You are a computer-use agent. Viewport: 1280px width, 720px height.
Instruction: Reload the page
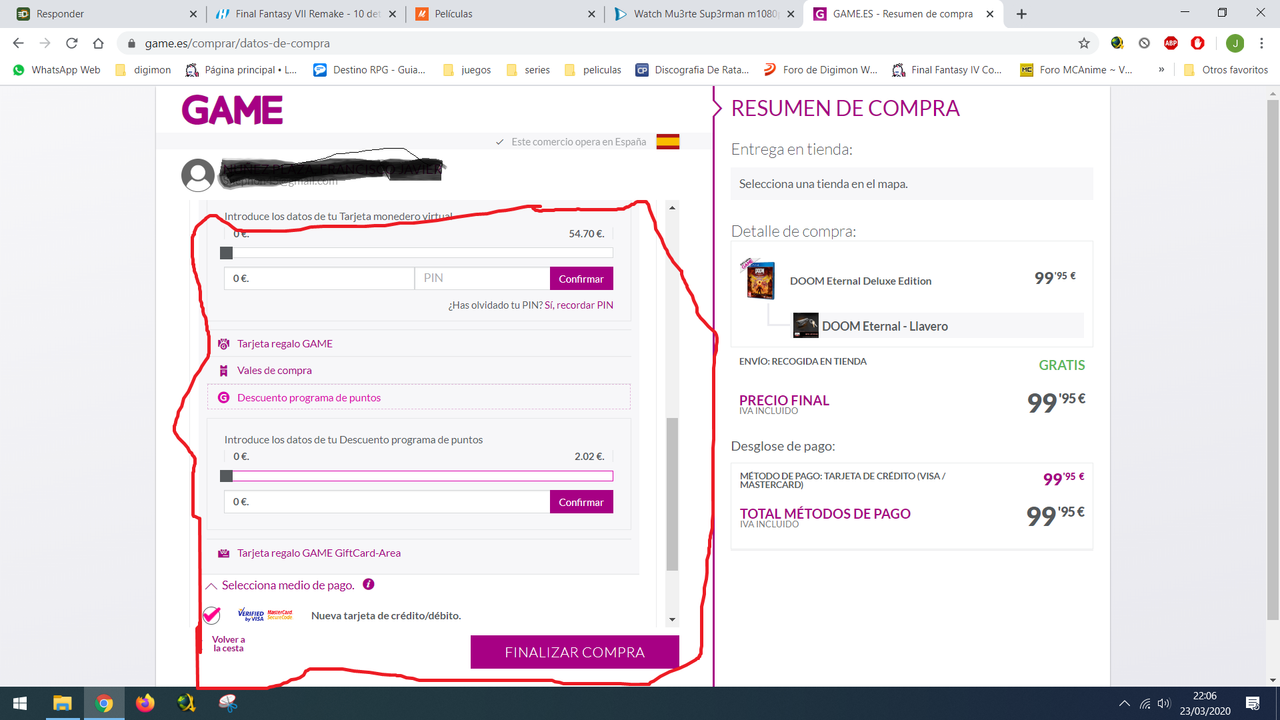72,43
